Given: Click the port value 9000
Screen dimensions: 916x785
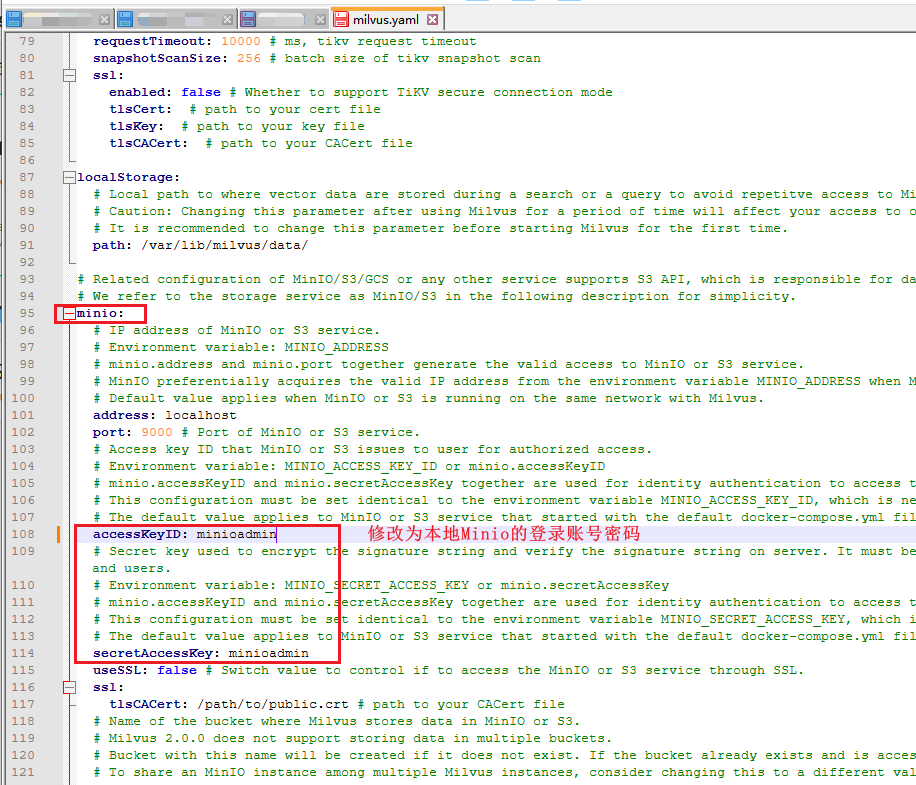Looking at the screenshot, I should [157, 432].
